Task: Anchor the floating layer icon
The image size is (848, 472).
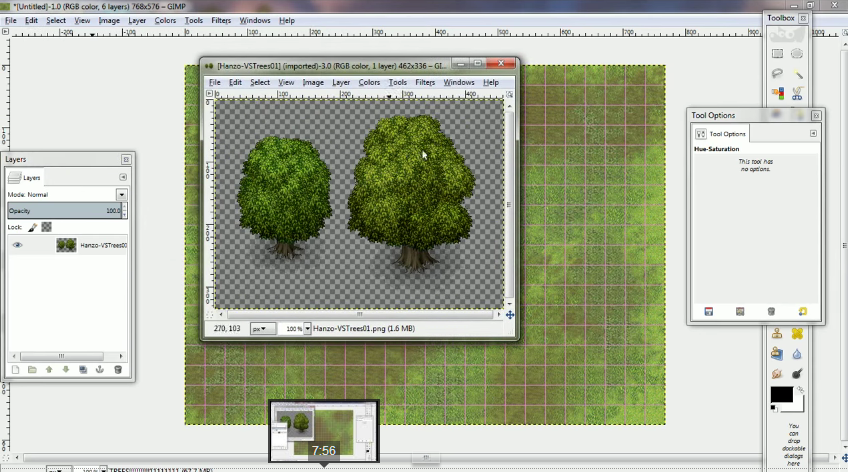Action: (100, 370)
